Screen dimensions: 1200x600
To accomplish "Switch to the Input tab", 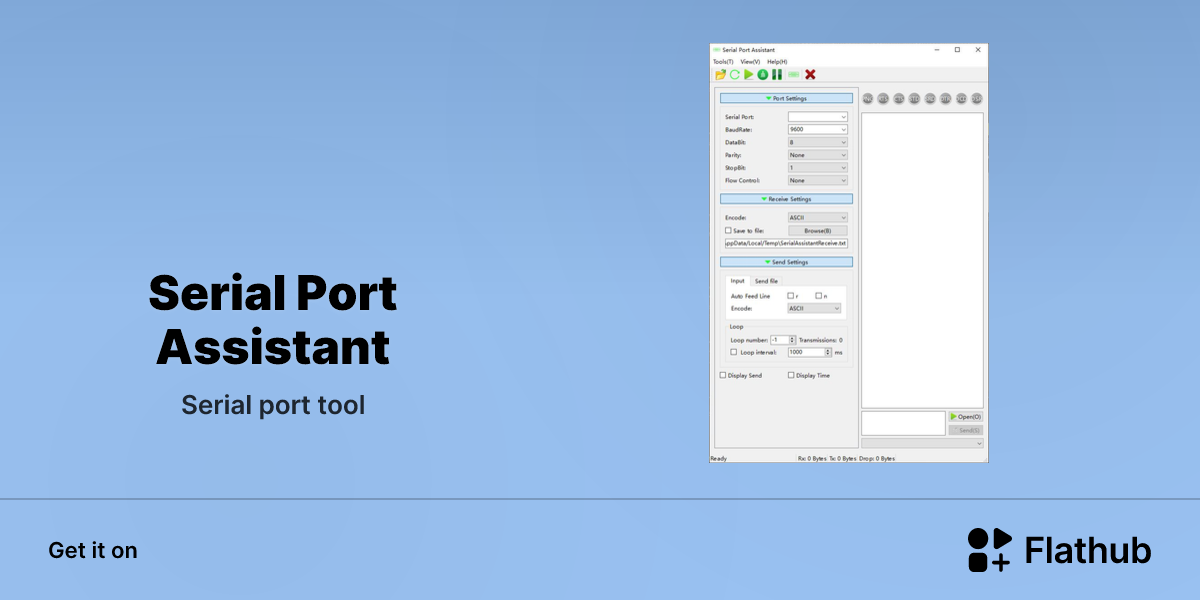I will [x=738, y=281].
